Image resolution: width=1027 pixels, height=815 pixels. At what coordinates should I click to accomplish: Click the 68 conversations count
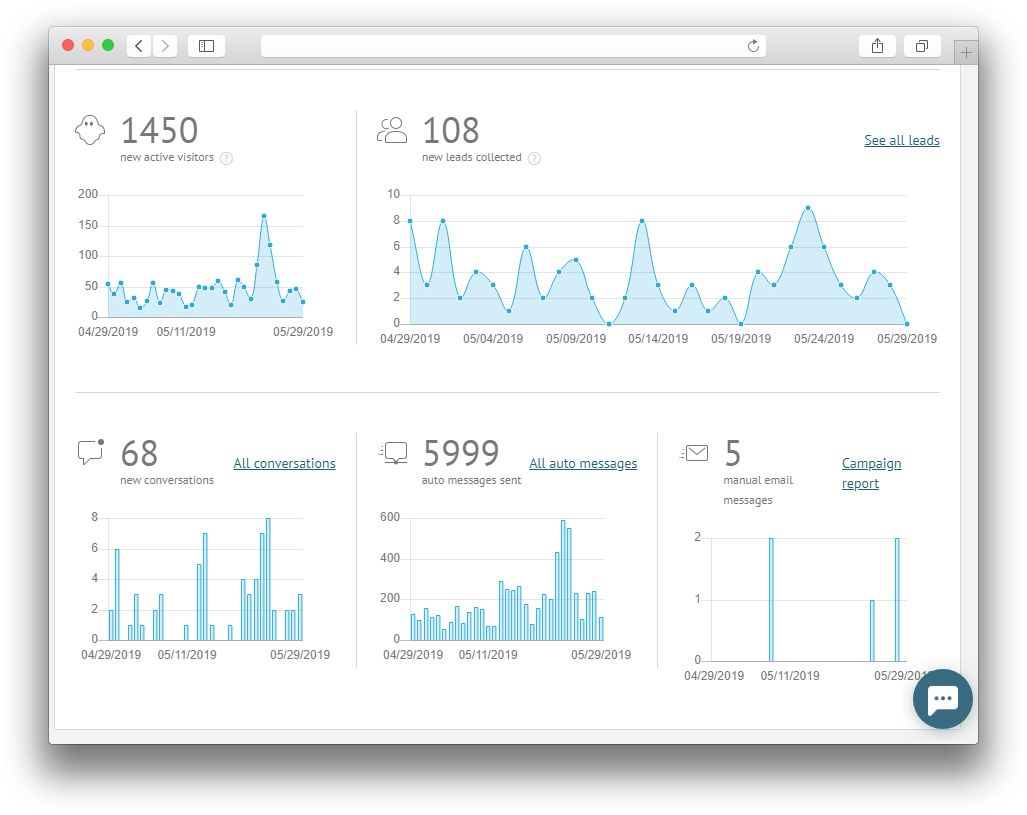tap(139, 453)
